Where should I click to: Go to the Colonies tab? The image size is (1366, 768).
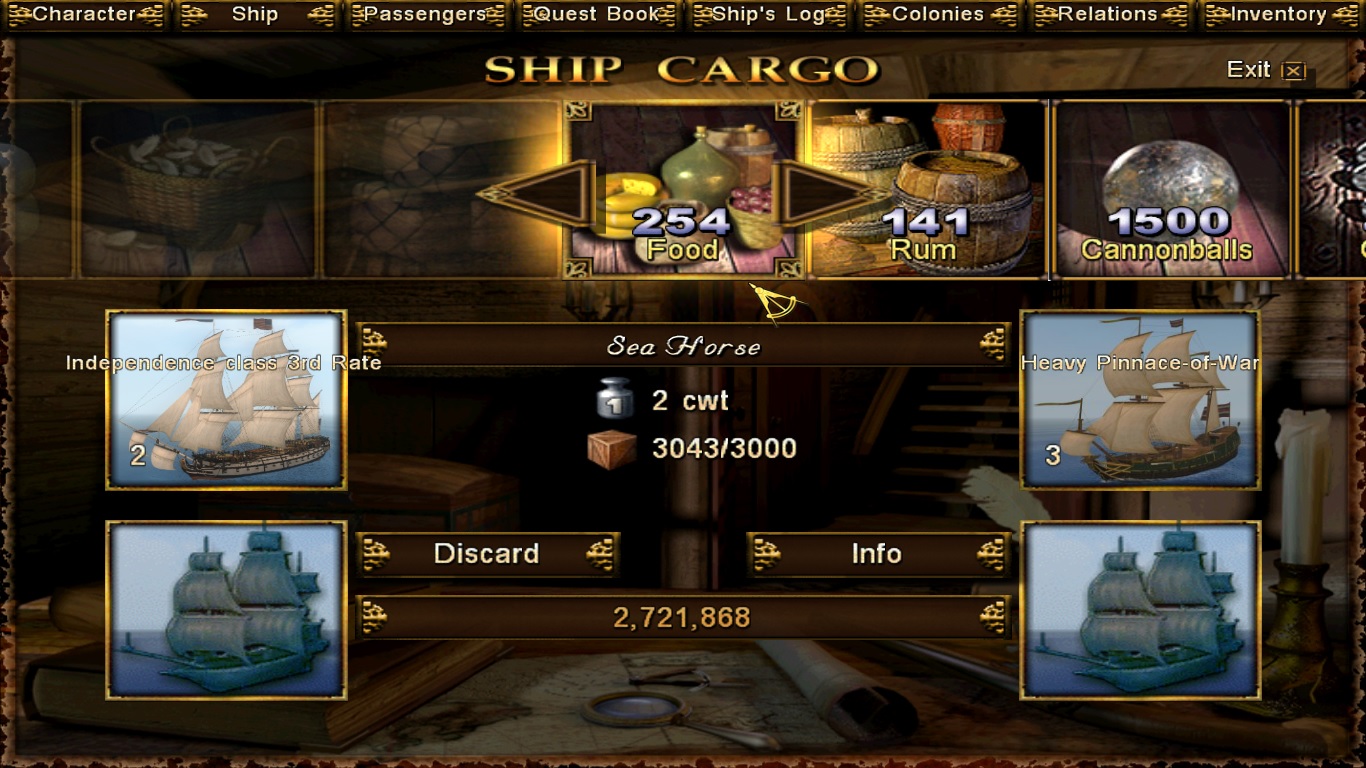939,15
